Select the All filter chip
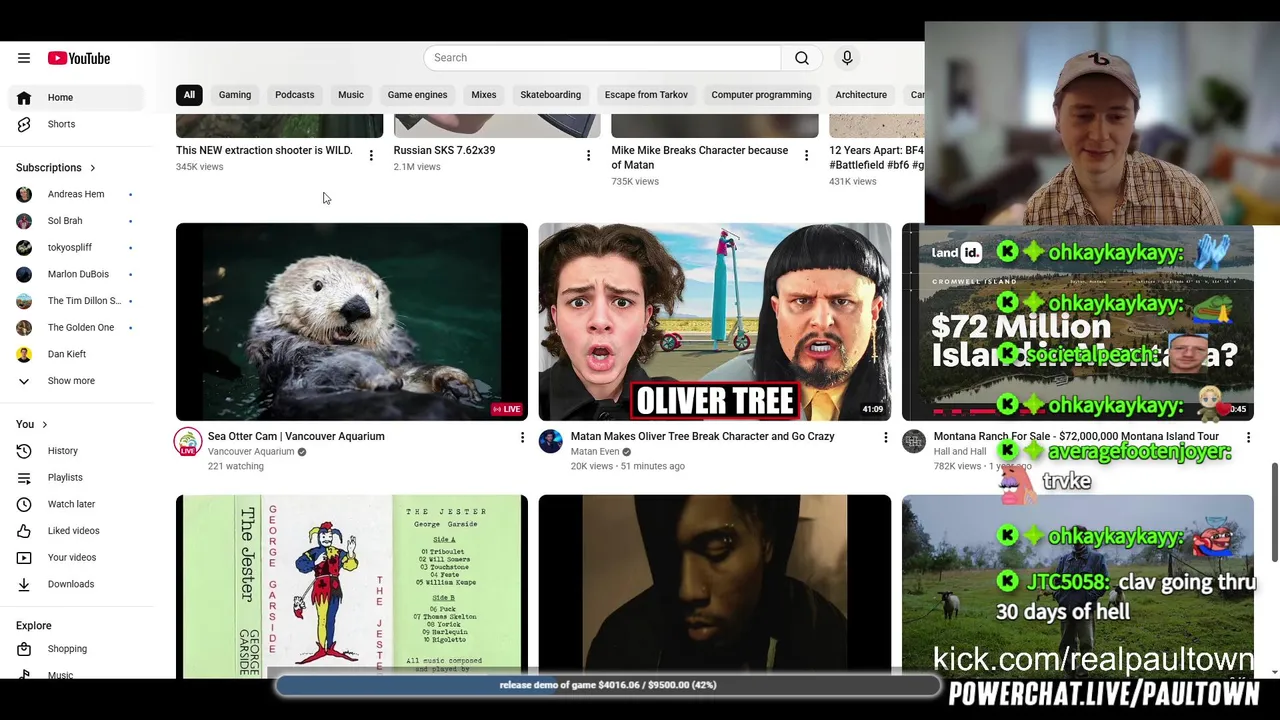Image resolution: width=1280 pixels, height=720 pixels. point(189,95)
